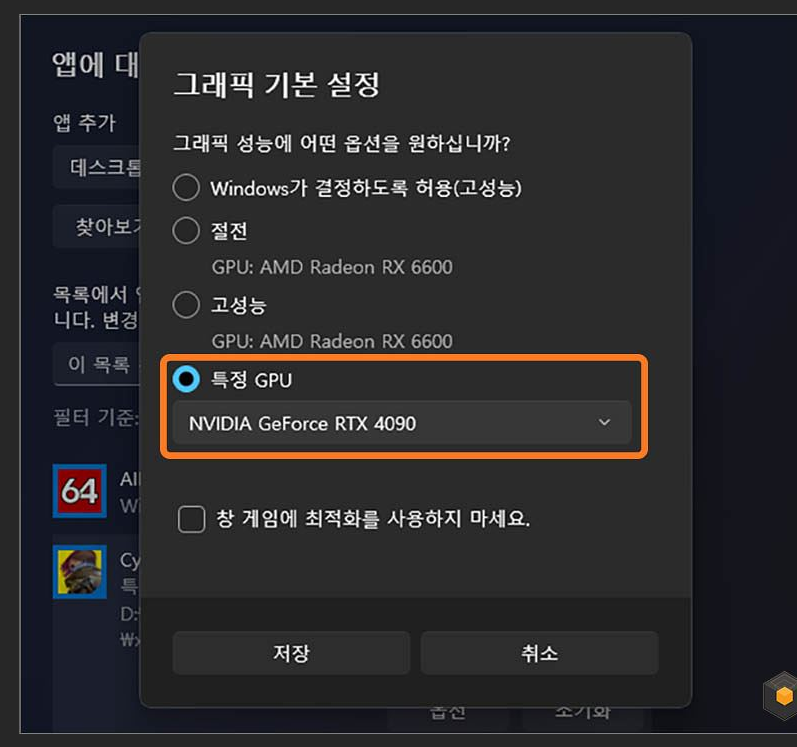Click the 특정 GPU label text
This screenshot has width=797, height=747.
click(x=251, y=380)
